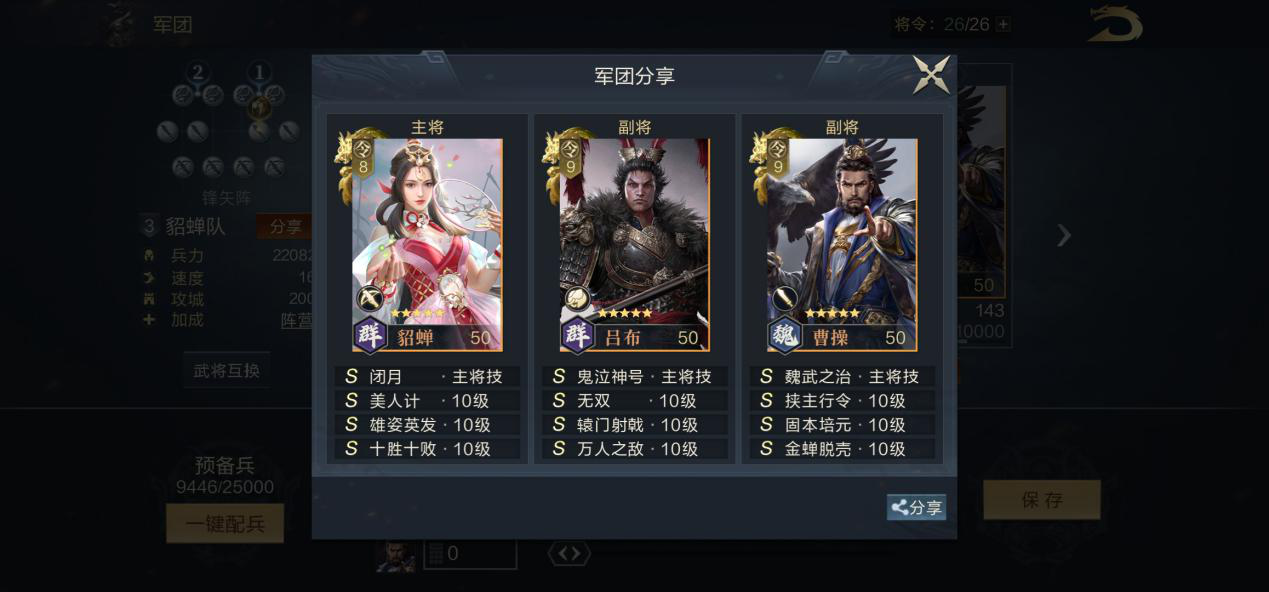Click the 分享 share button at the bottom of the dialog
1269x592 pixels.
916,507
